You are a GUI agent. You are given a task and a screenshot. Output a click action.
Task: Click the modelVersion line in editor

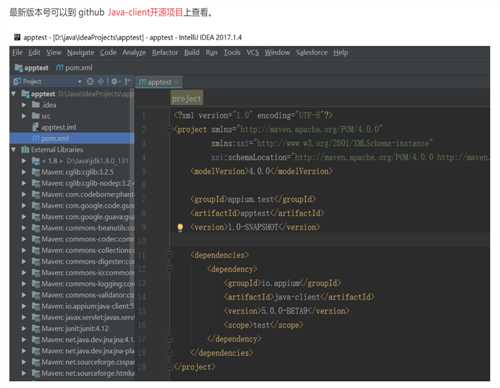tap(262, 171)
